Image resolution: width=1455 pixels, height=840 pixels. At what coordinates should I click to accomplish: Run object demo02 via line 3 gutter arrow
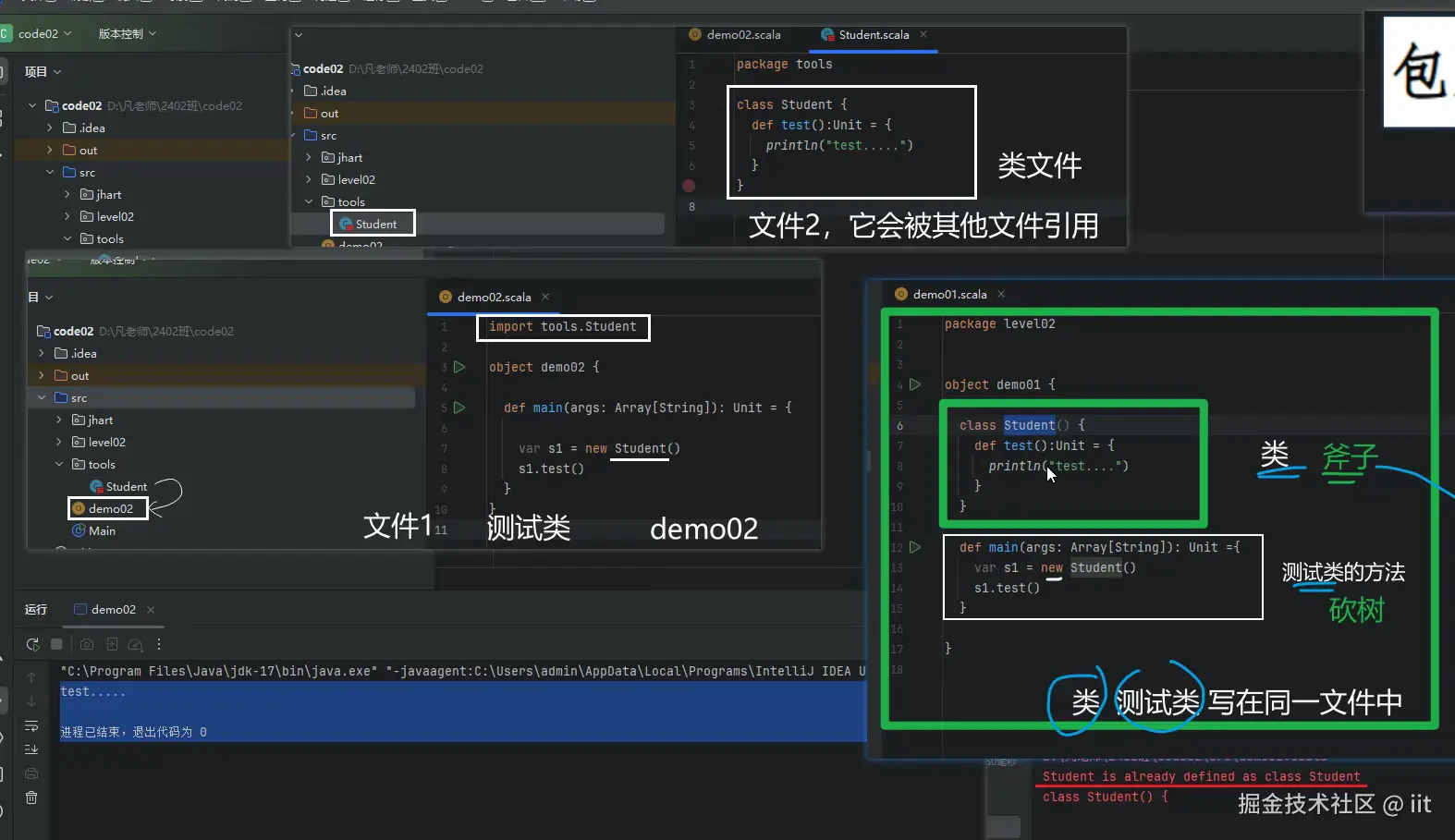(x=459, y=367)
